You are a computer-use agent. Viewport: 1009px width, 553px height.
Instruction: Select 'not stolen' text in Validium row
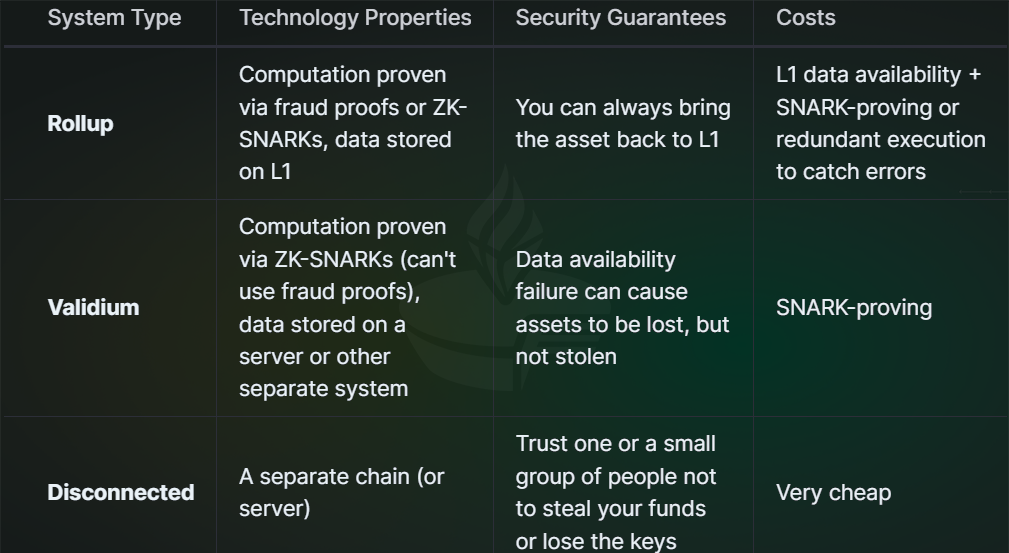pos(566,357)
